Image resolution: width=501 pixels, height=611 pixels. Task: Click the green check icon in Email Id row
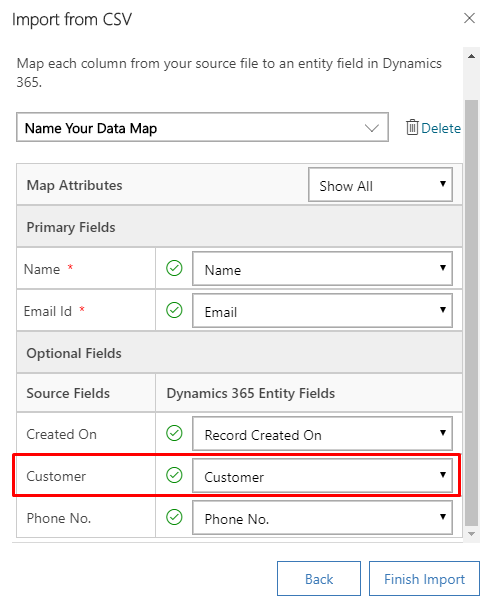click(x=174, y=310)
